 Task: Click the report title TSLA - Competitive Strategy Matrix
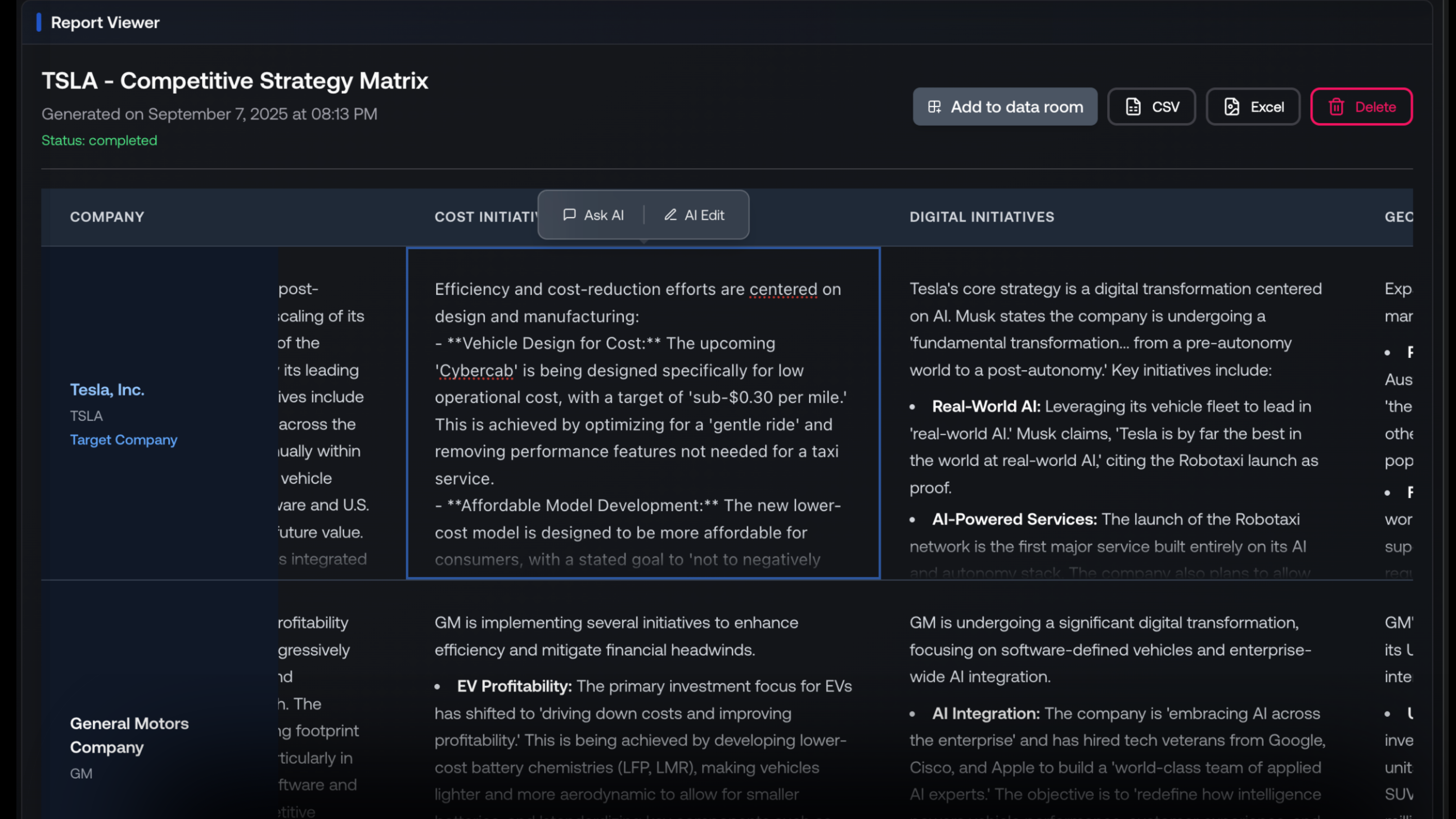tap(235, 81)
